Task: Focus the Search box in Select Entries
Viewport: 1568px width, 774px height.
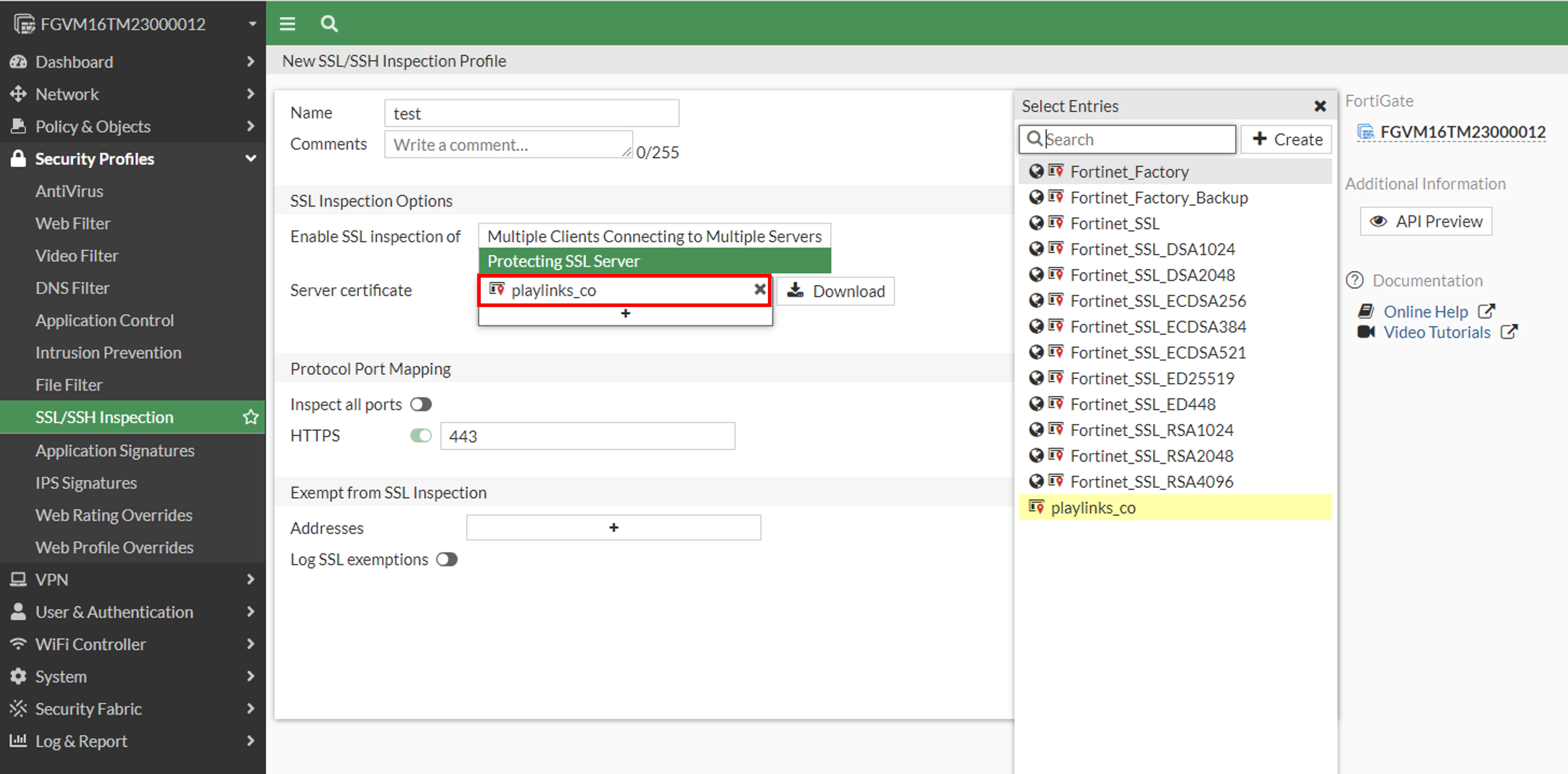Action: [x=1127, y=139]
